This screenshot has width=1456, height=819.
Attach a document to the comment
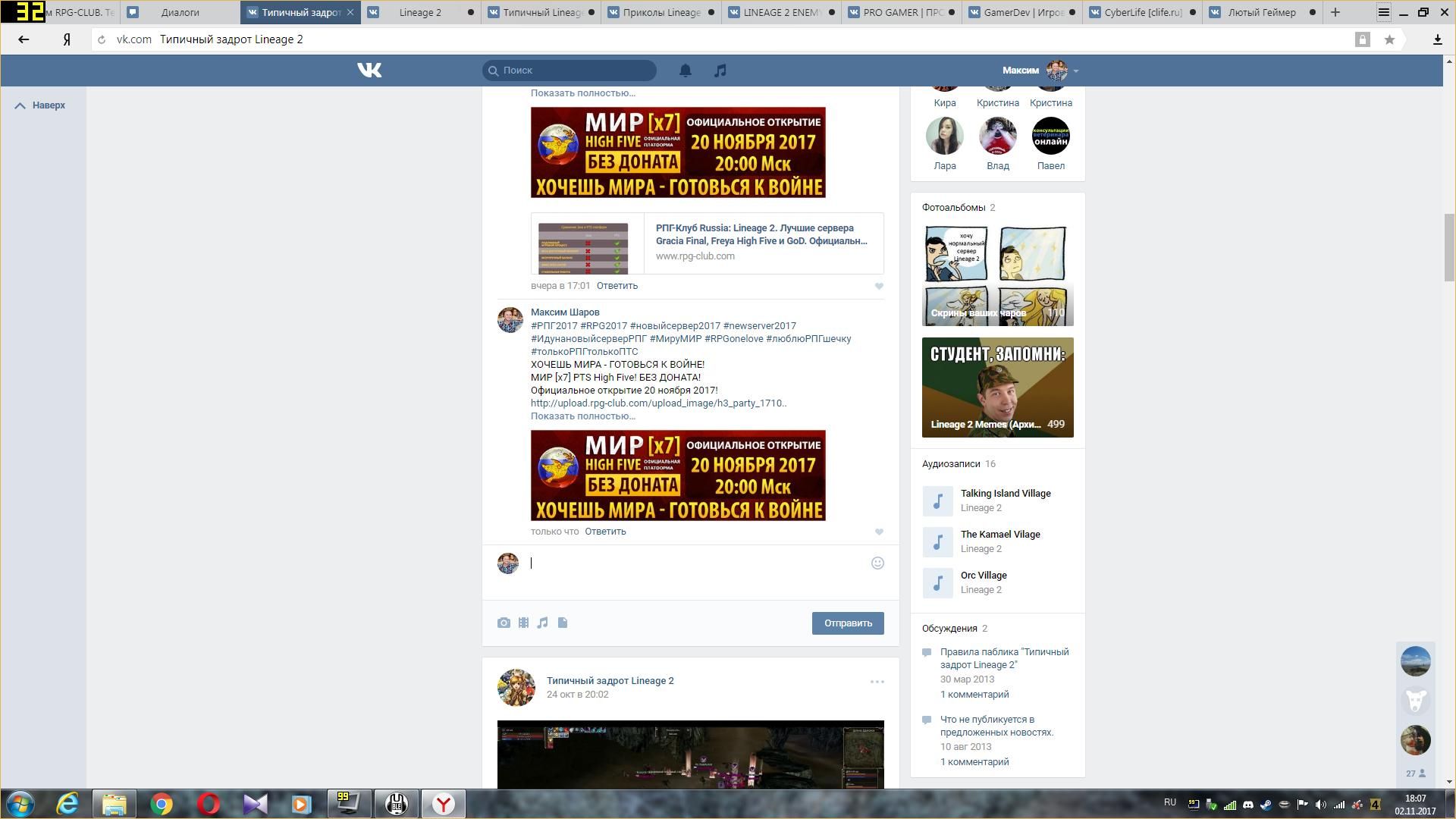click(x=563, y=623)
